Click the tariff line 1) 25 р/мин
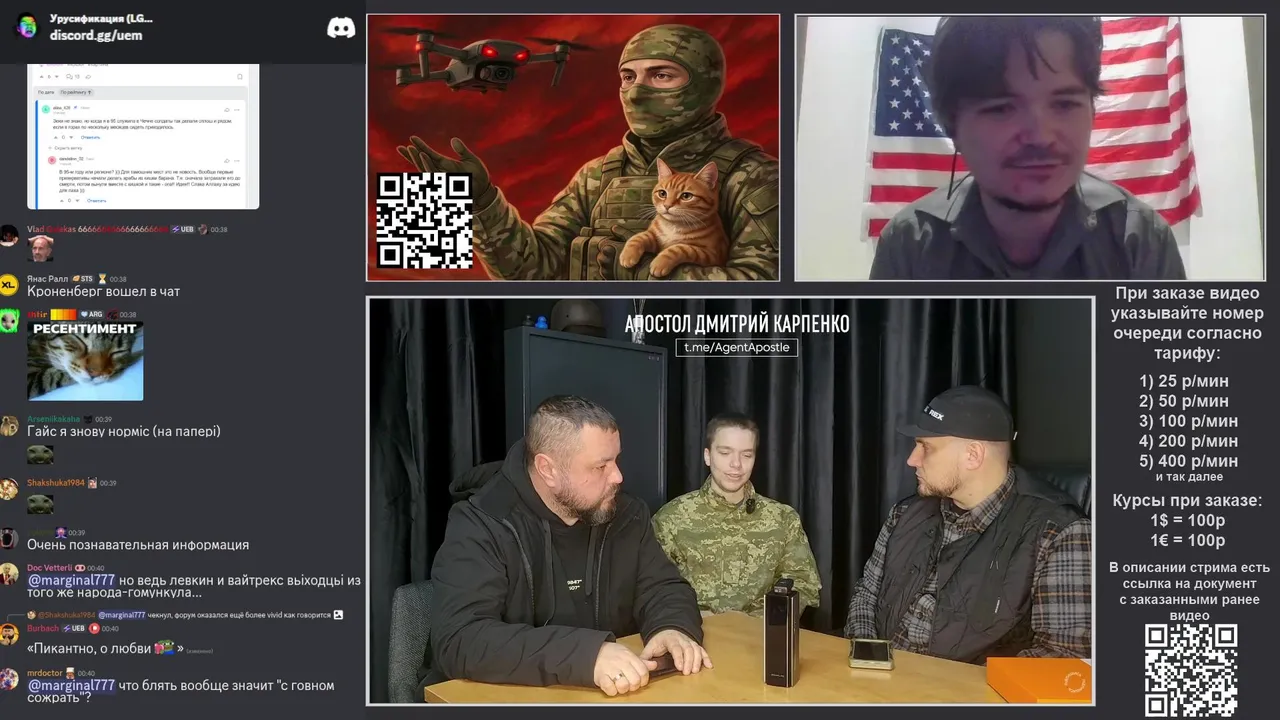Image resolution: width=1280 pixels, height=720 pixels. click(x=1184, y=381)
